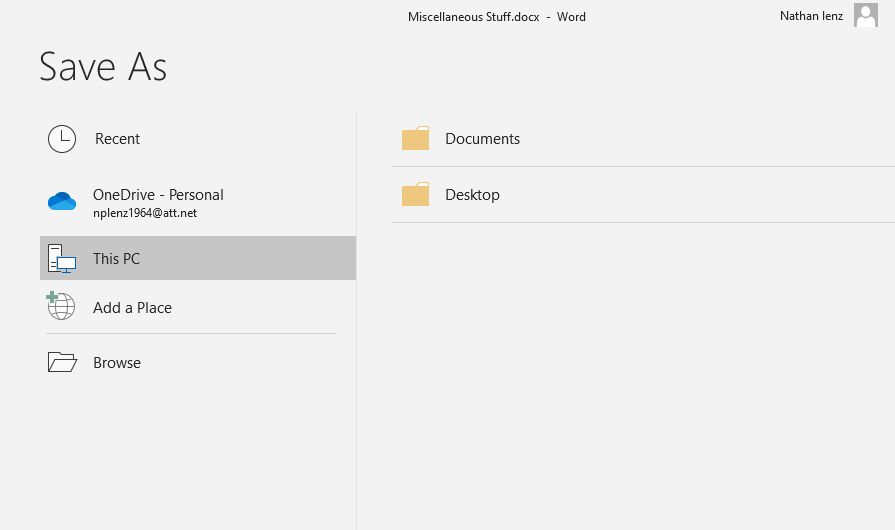The width and height of the screenshot is (895, 530).
Task: Click the OneDrive cloud icon
Action: 62,201
